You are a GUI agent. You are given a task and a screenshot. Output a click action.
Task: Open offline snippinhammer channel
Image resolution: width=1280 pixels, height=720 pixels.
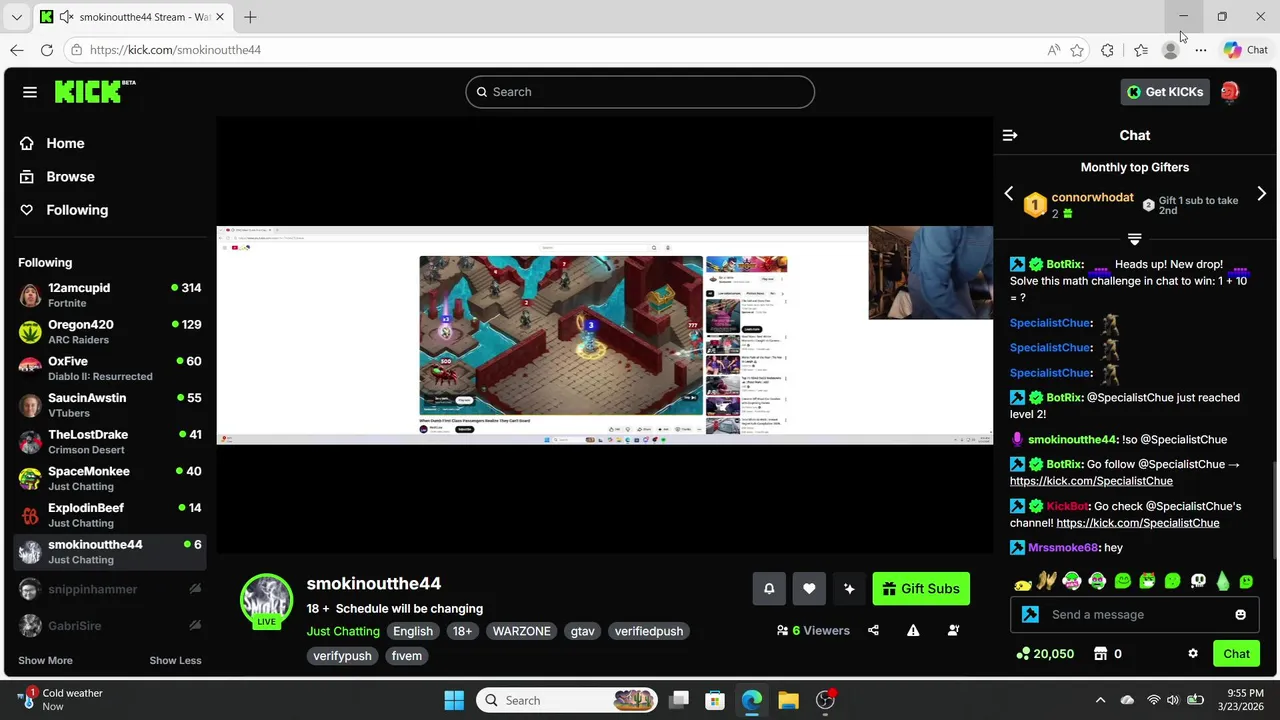110,589
